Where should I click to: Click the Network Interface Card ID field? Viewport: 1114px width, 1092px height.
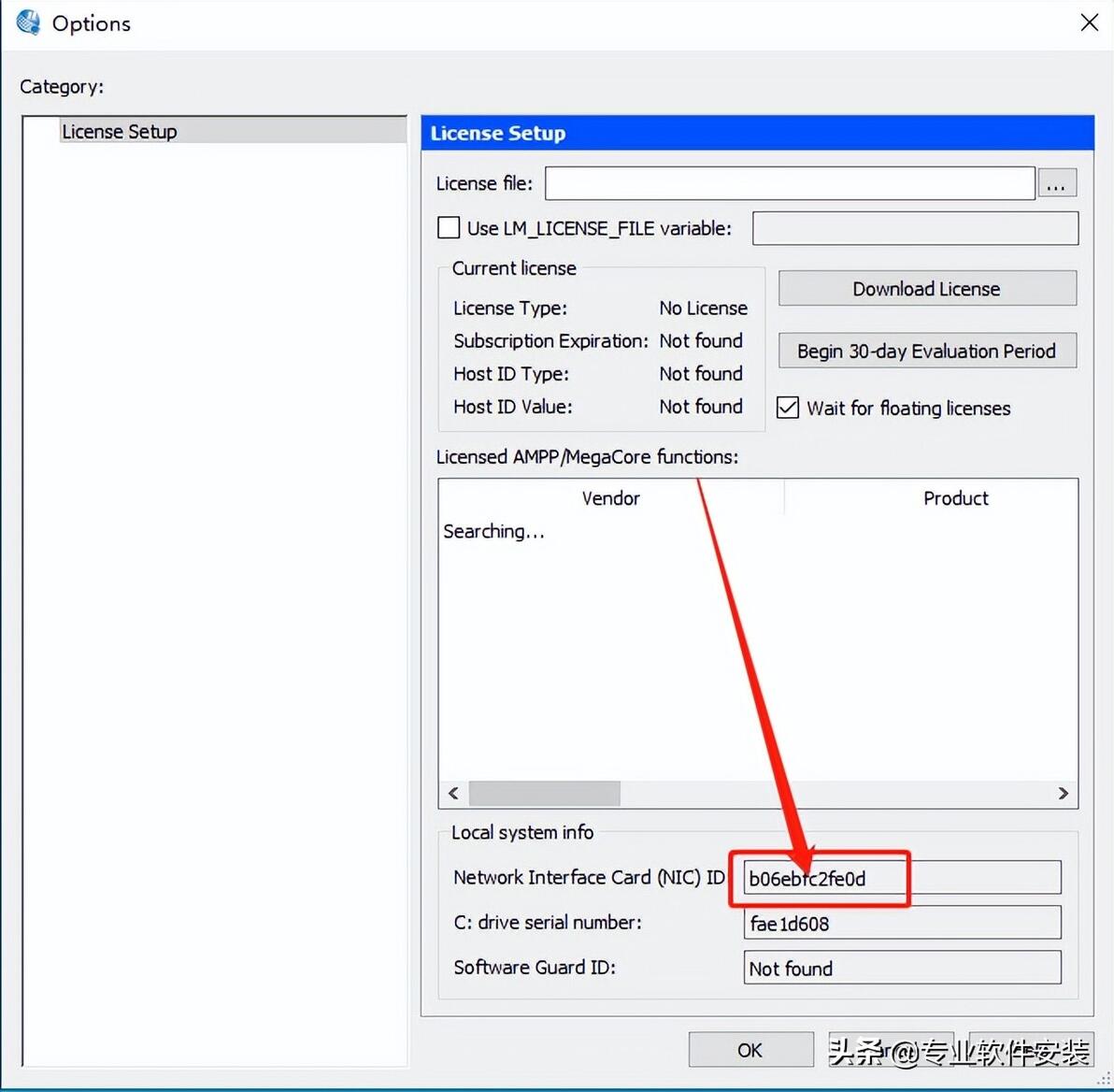pos(902,879)
